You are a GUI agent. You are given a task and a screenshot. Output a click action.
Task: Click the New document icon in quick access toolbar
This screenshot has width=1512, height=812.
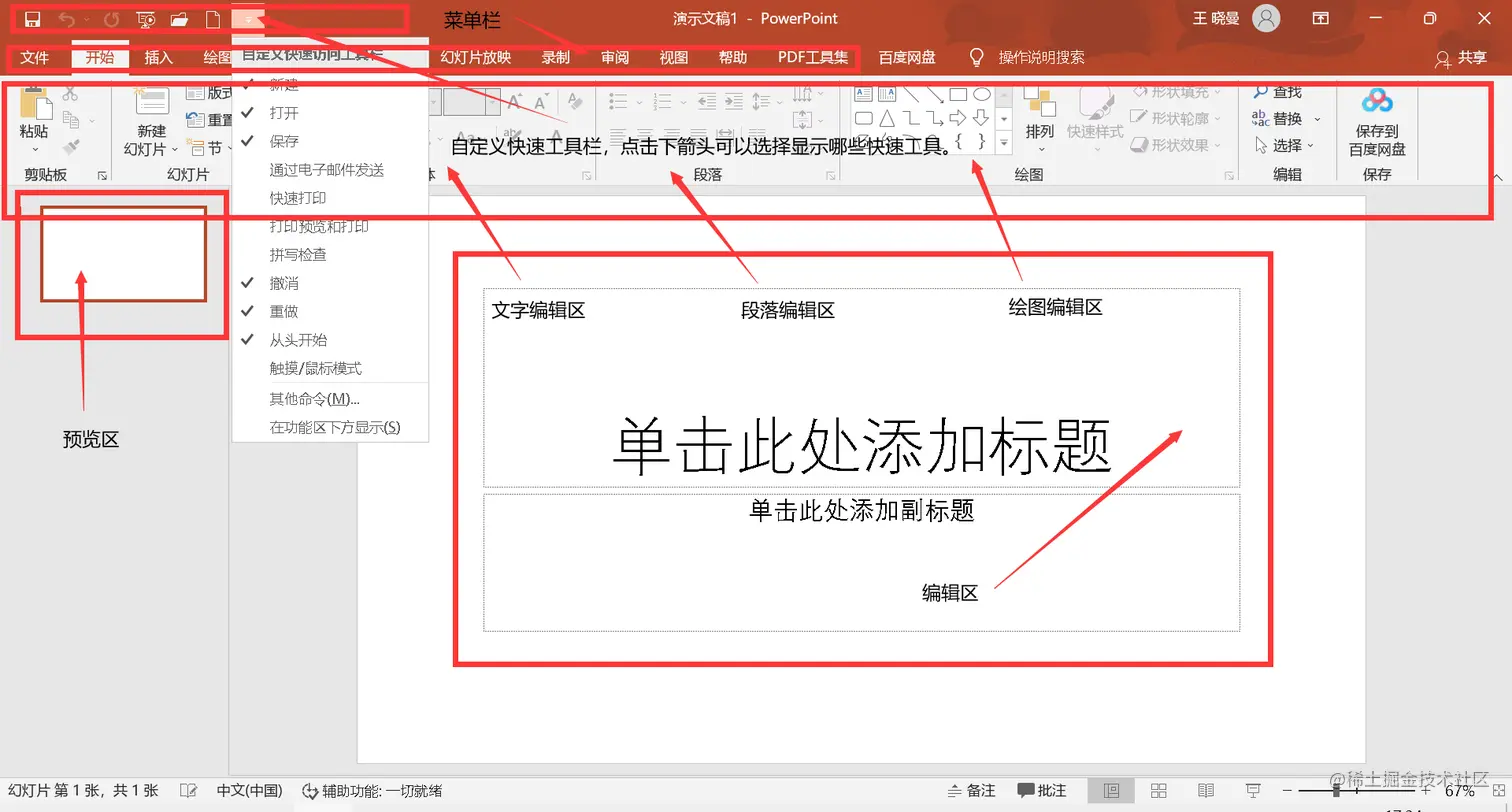212,19
